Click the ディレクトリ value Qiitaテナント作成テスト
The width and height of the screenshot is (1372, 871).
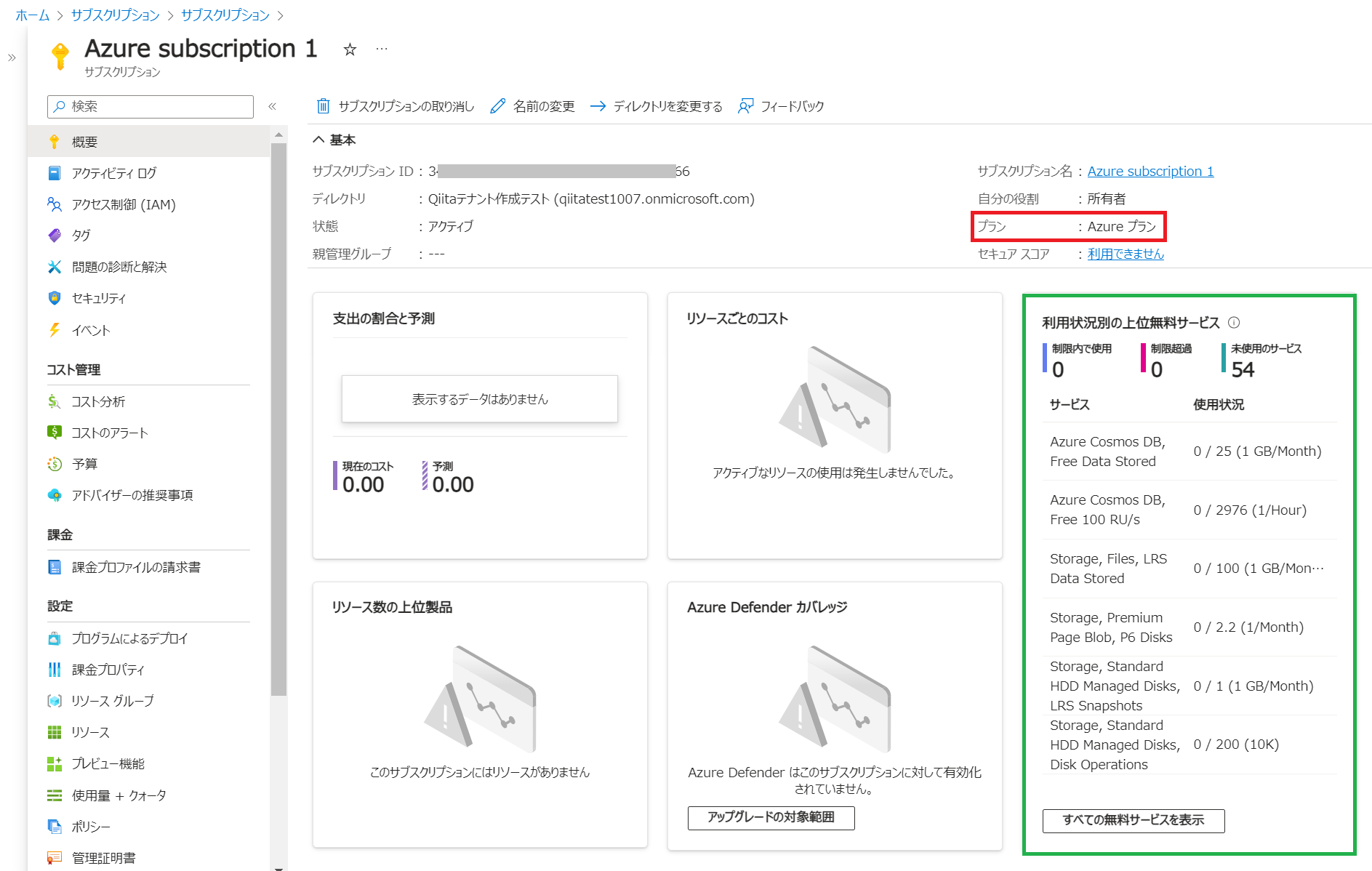[591, 199]
